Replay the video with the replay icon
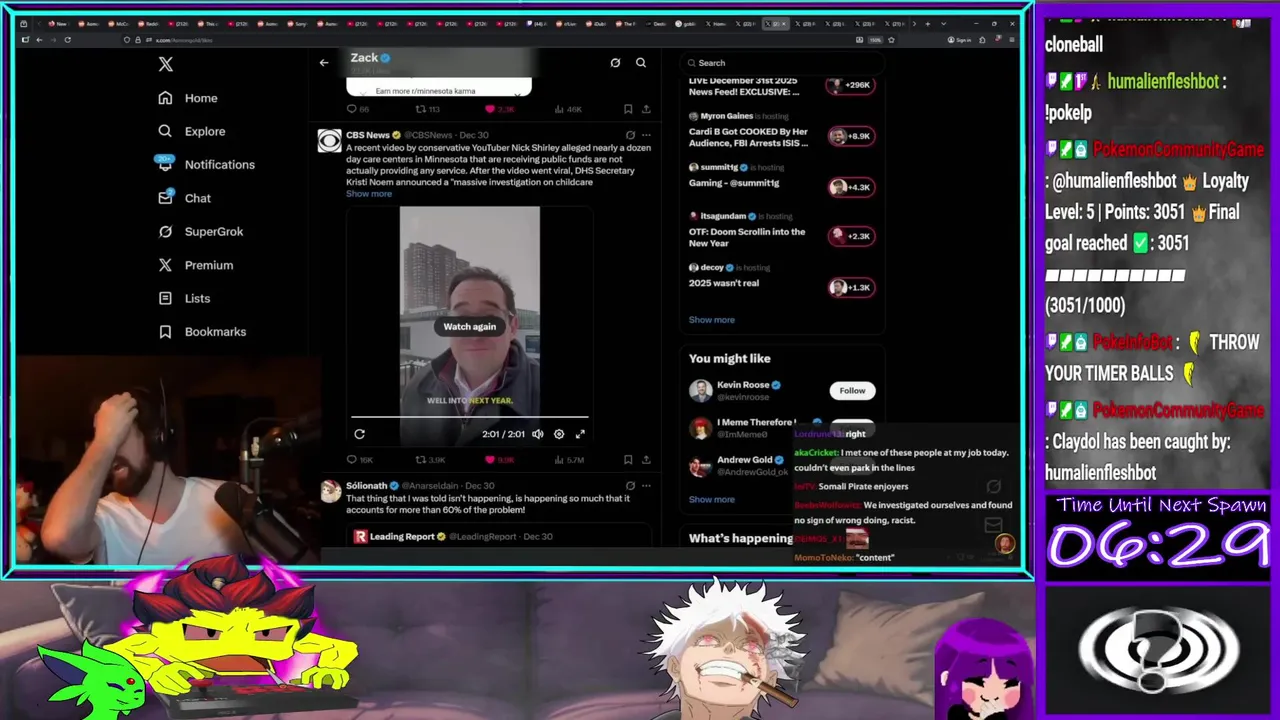The image size is (1280, 720). [360, 434]
